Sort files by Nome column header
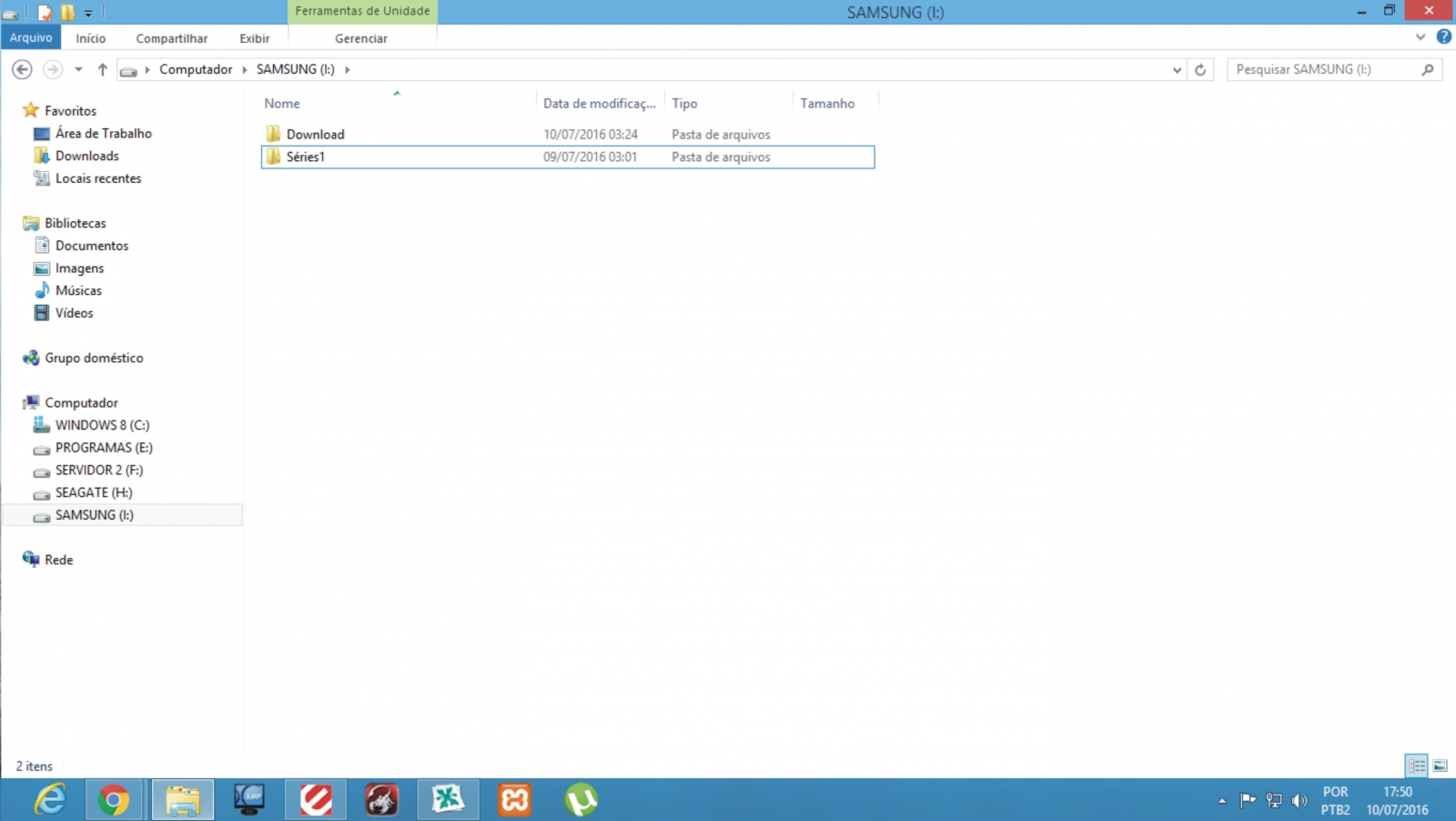1456x821 pixels. pos(282,104)
